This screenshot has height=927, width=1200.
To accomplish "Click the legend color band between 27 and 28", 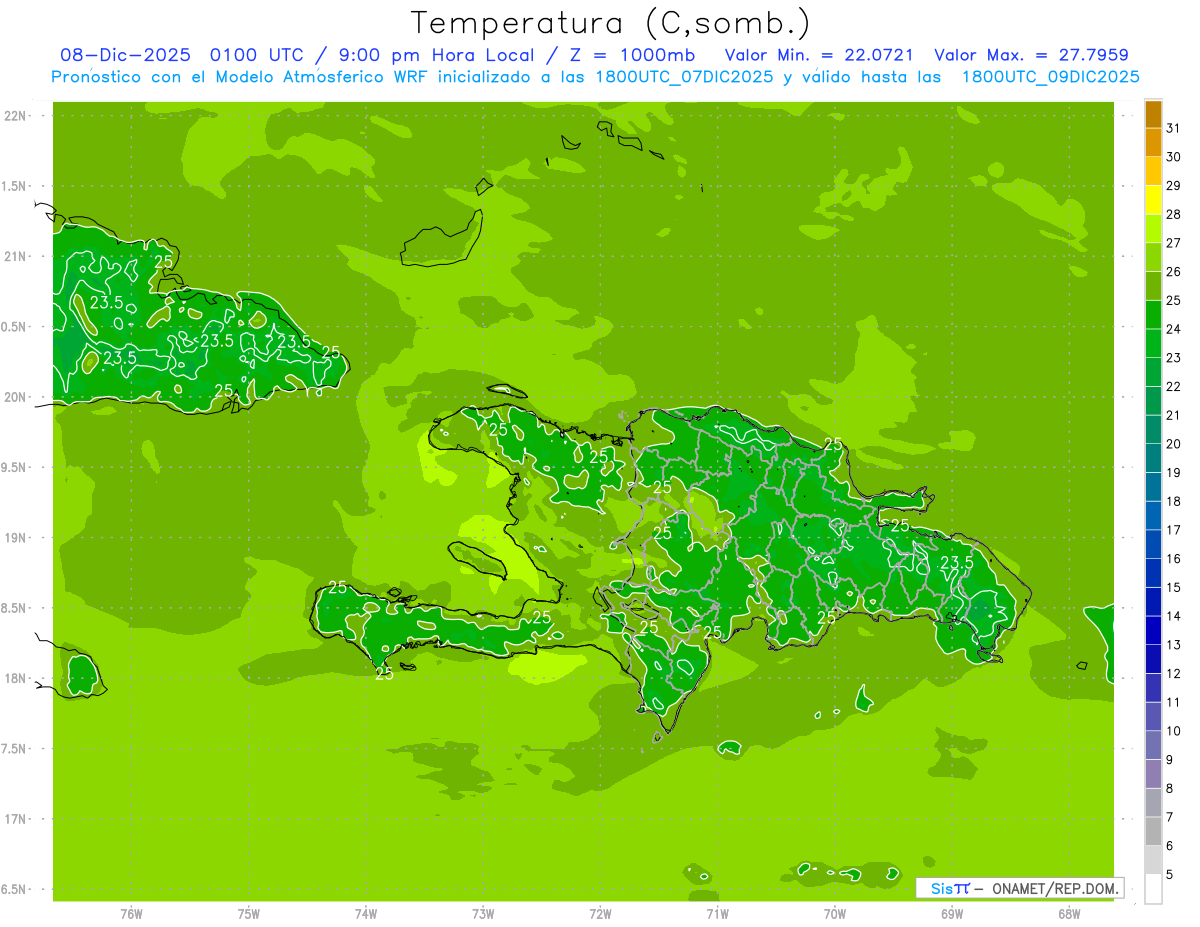I will pyautogui.click(x=1153, y=229).
